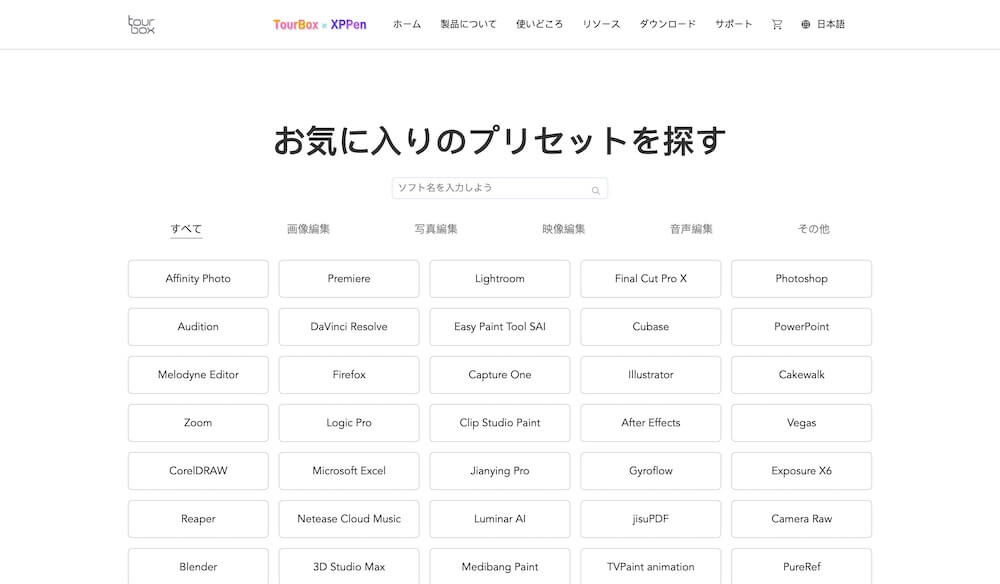Open the Logic Pro preset
This screenshot has height=584, width=1000.
coord(349,423)
